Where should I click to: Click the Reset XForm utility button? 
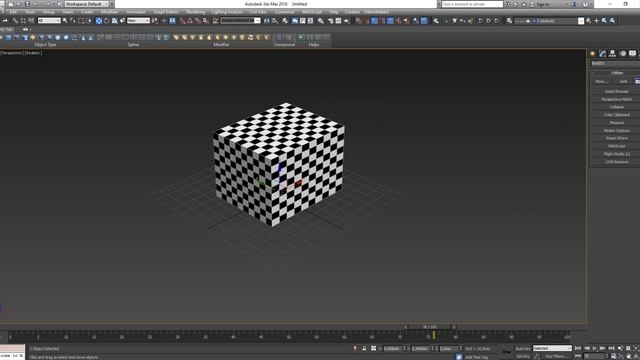pos(616,138)
